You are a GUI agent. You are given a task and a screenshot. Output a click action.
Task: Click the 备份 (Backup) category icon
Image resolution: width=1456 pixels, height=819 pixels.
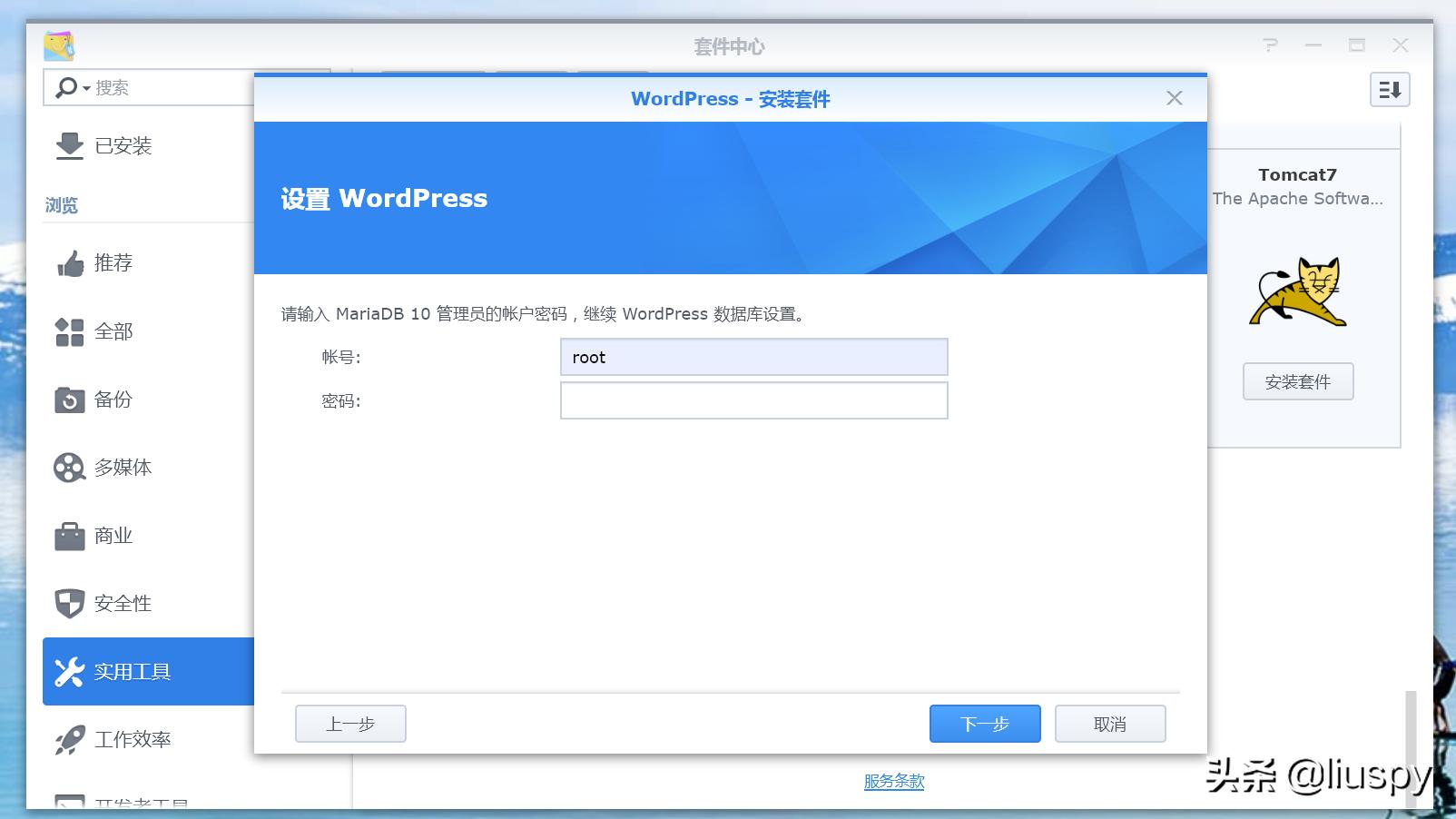70,400
